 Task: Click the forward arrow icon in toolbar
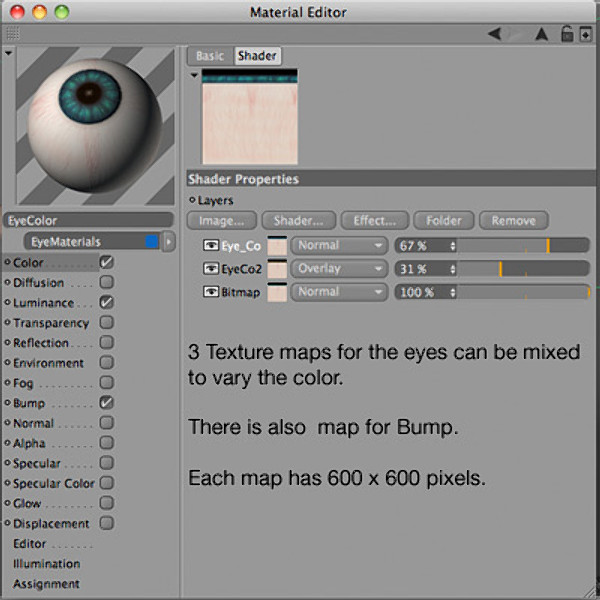517,34
